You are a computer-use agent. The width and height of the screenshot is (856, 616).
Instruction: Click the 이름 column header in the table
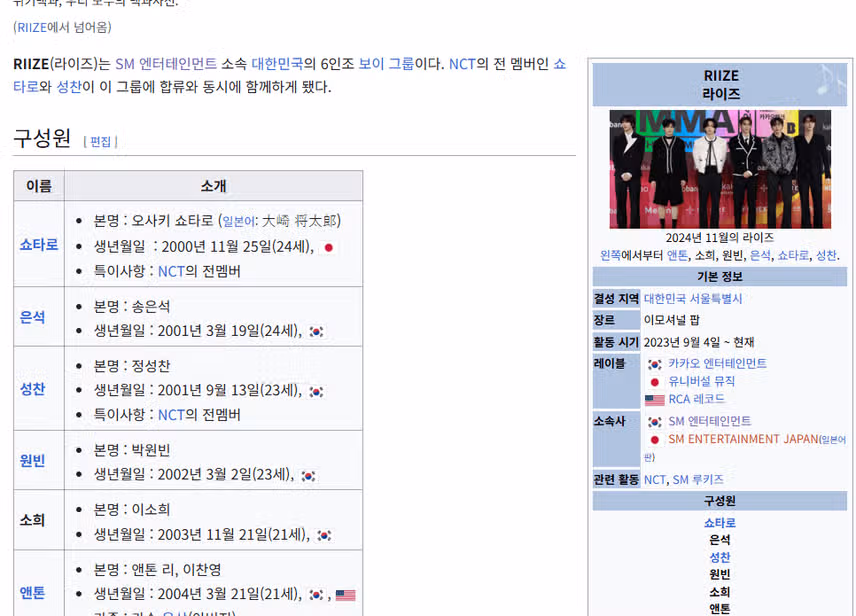click(39, 186)
